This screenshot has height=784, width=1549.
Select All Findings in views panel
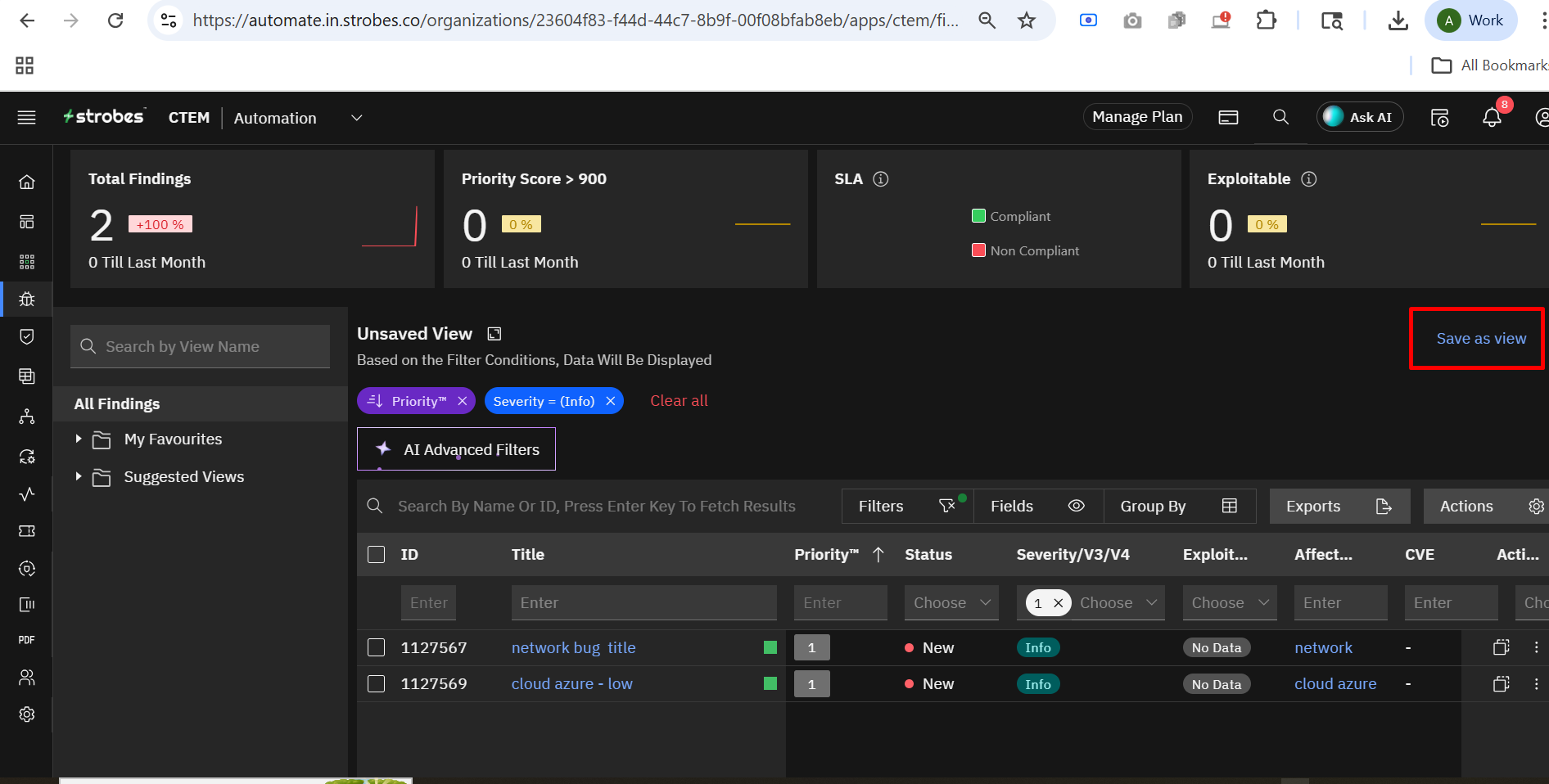click(117, 403)
